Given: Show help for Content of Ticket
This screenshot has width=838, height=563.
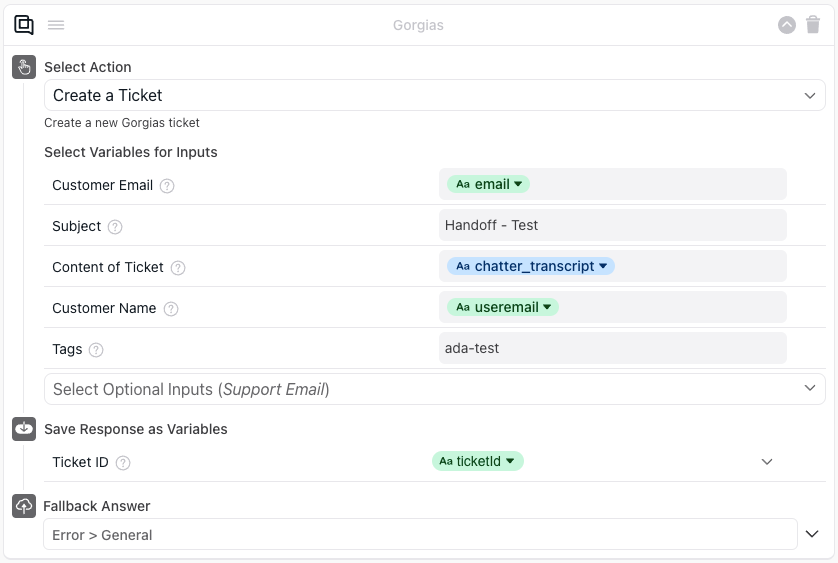Looking at the screenshot, I should [178, 268].
